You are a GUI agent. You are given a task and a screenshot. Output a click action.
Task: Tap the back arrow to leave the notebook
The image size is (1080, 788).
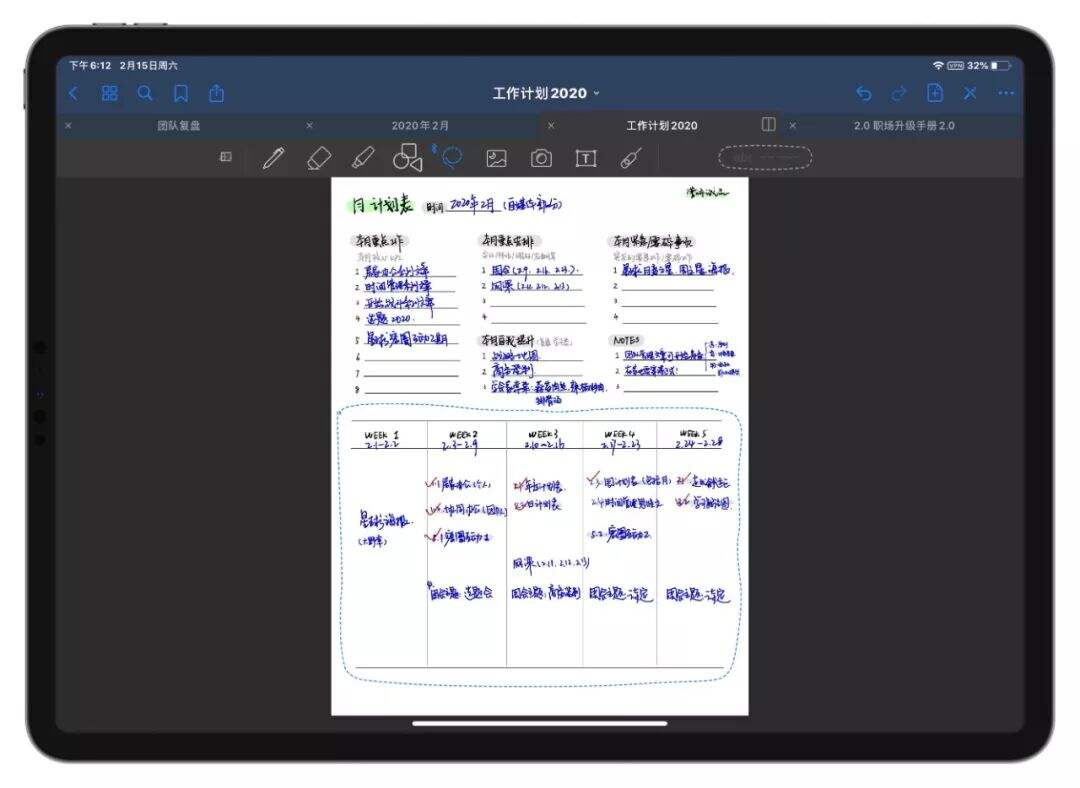point(74,93)
